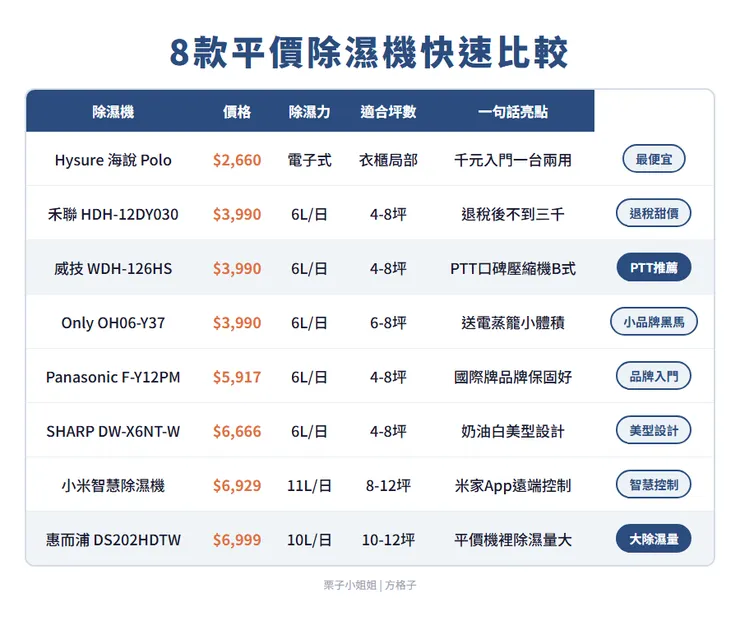
Task: Click 威技 WDH-126HS product name
Action: [113, 269]
